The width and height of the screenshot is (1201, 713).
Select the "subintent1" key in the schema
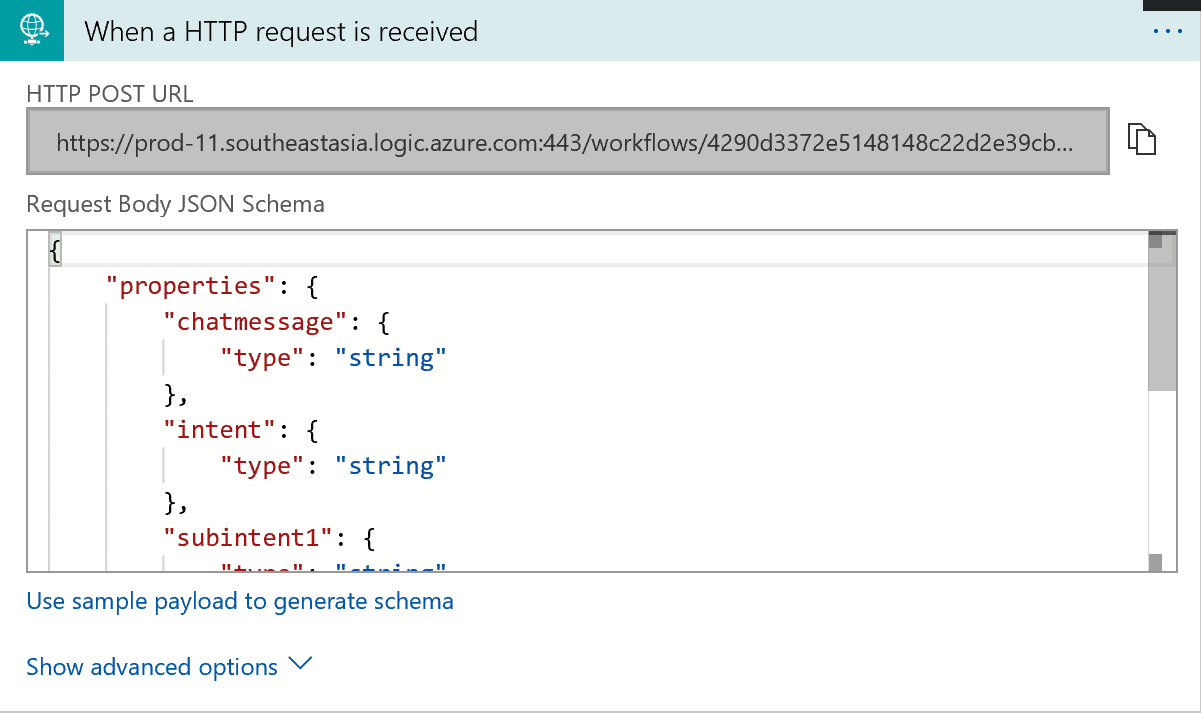[248, 537]
